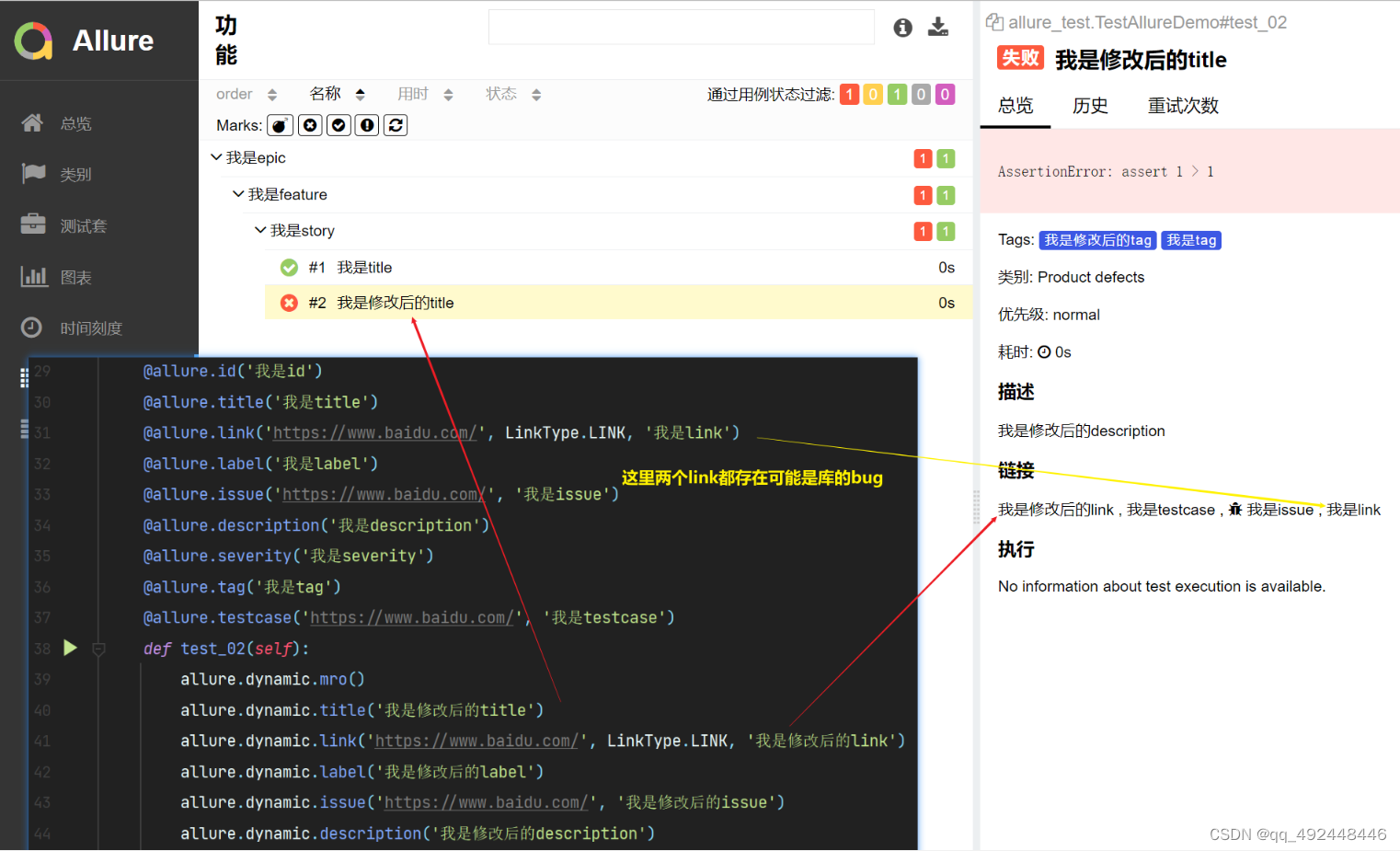This screenshot has width=1400, height=851.
Task: Switch to the 历史 tab
Action: (x=1090, y=106)
